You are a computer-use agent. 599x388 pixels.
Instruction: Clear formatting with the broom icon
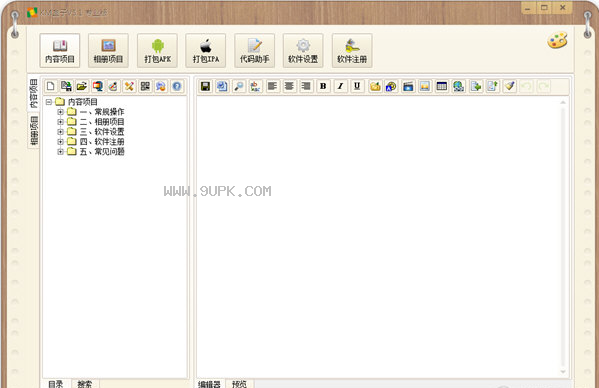[x=509, y=86]
